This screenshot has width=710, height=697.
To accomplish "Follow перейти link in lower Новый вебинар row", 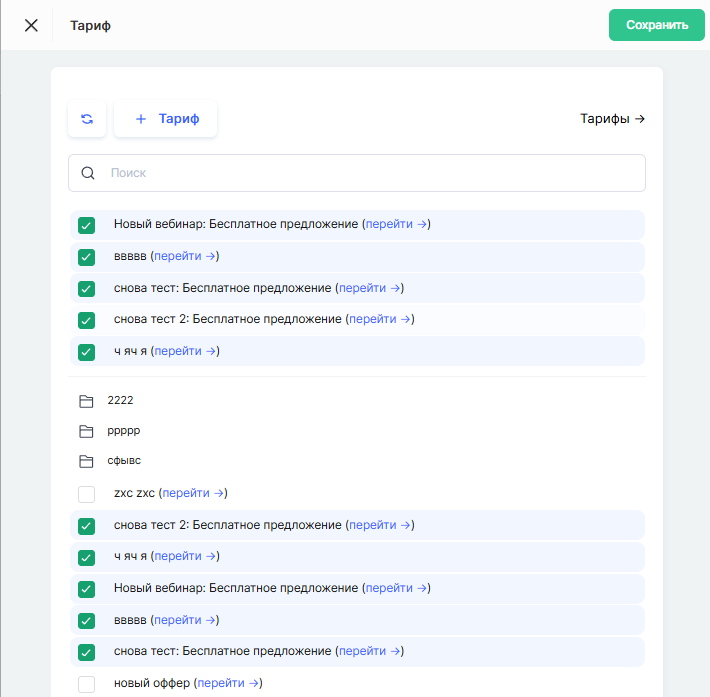I will point(396,588).
